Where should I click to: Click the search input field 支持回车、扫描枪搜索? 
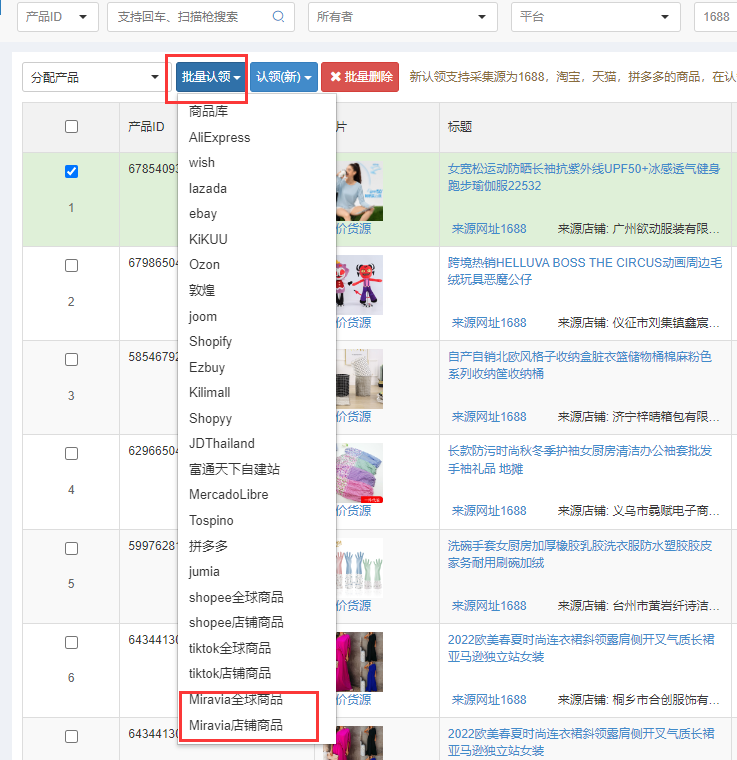[x=201, y=17]
